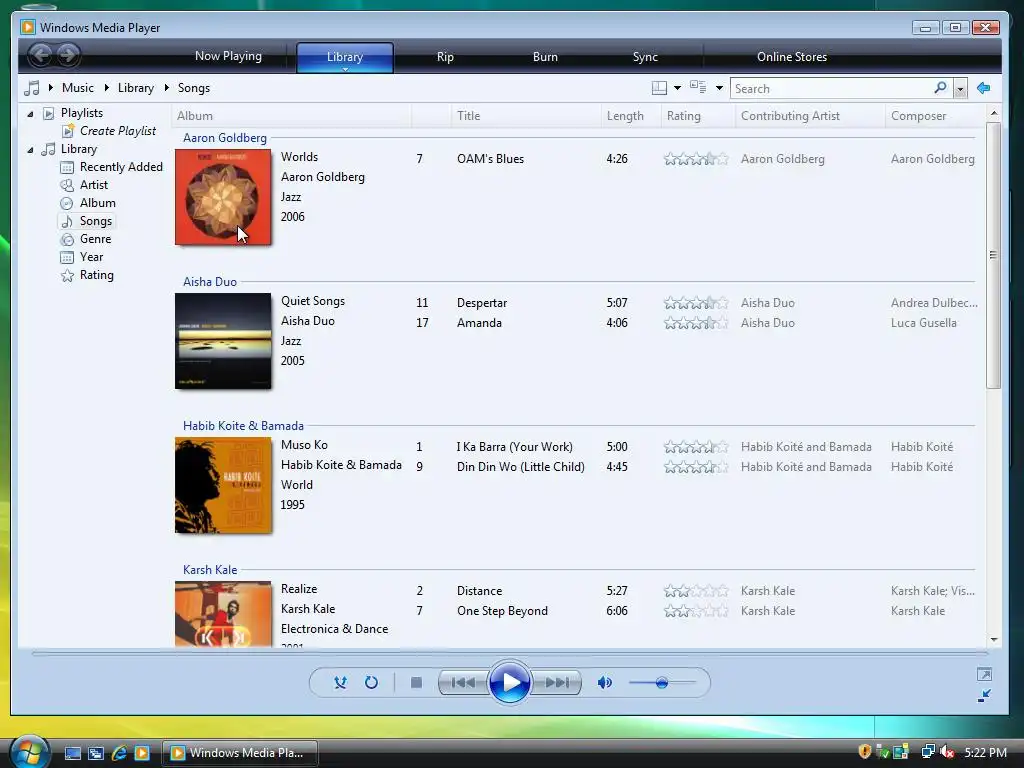Click Songs in the breadcrumb
Viewport: 1024px width, 768px height.
tap(194, 88)
